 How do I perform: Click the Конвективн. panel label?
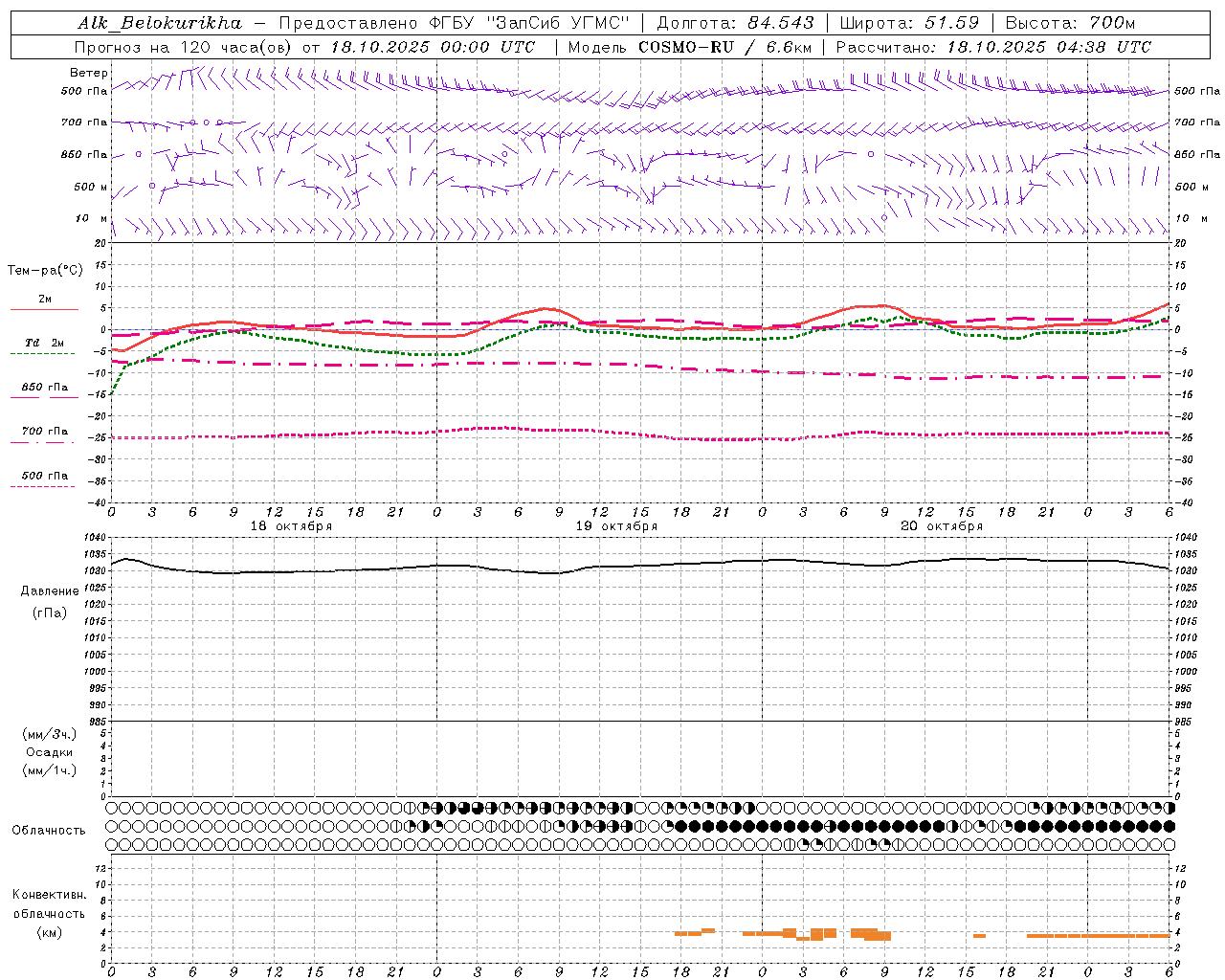click(50, 895)
